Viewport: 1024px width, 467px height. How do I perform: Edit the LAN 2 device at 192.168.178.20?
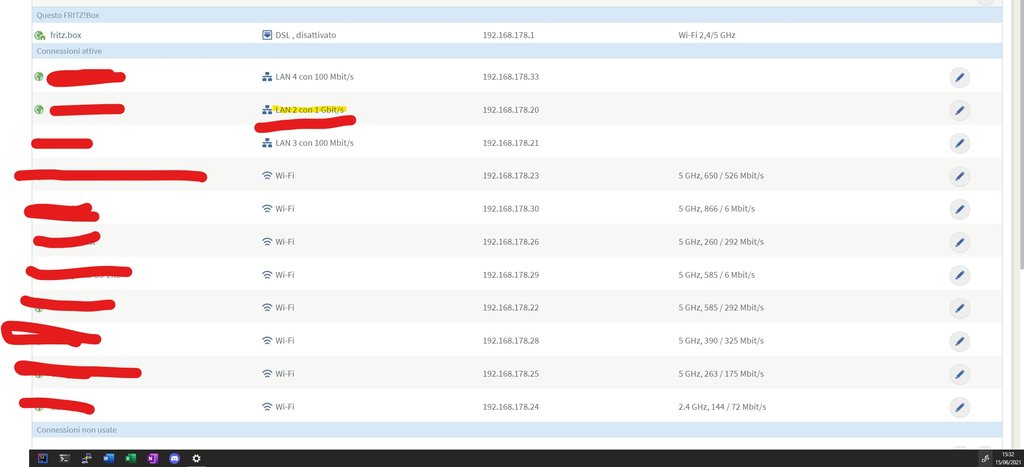(959, 110)
